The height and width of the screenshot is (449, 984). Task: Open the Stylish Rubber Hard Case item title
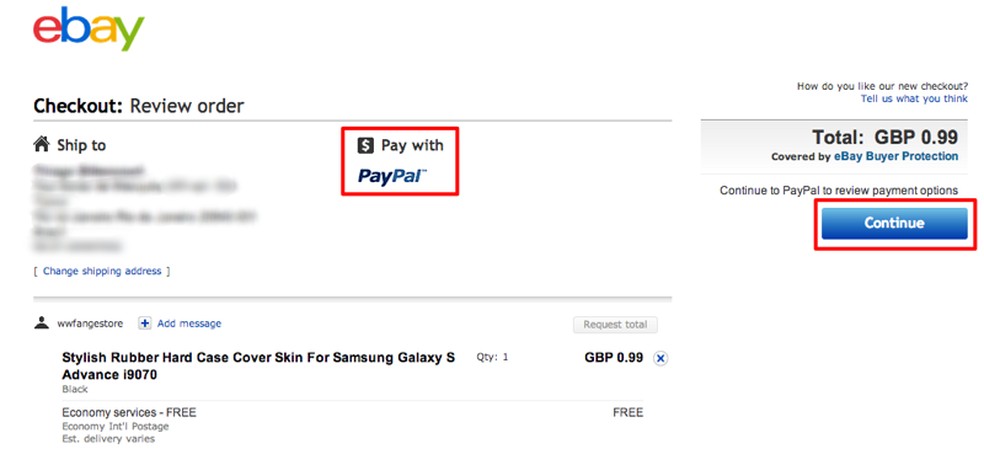(257, 365)
